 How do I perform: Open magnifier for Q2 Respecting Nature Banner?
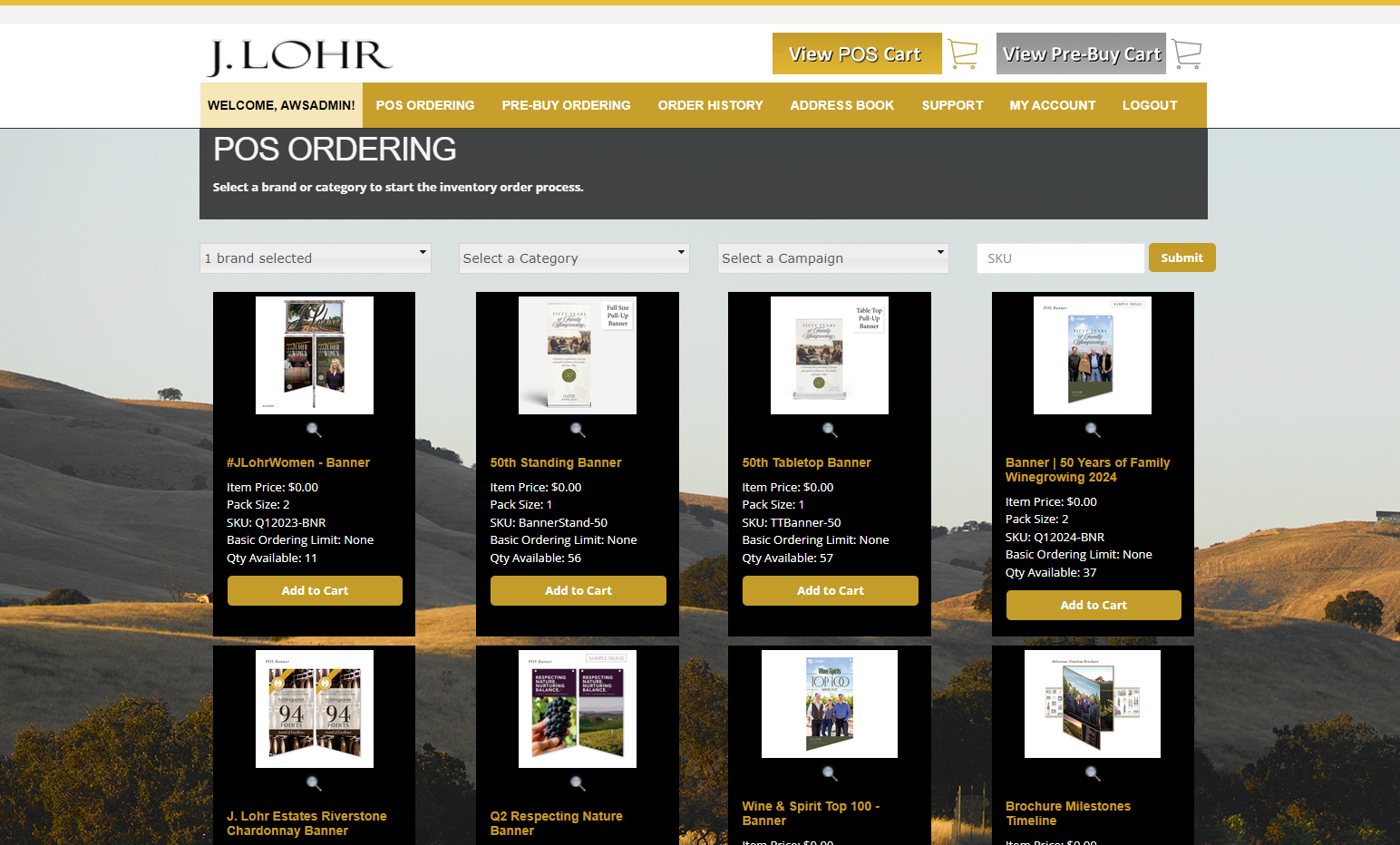point(578,783)
